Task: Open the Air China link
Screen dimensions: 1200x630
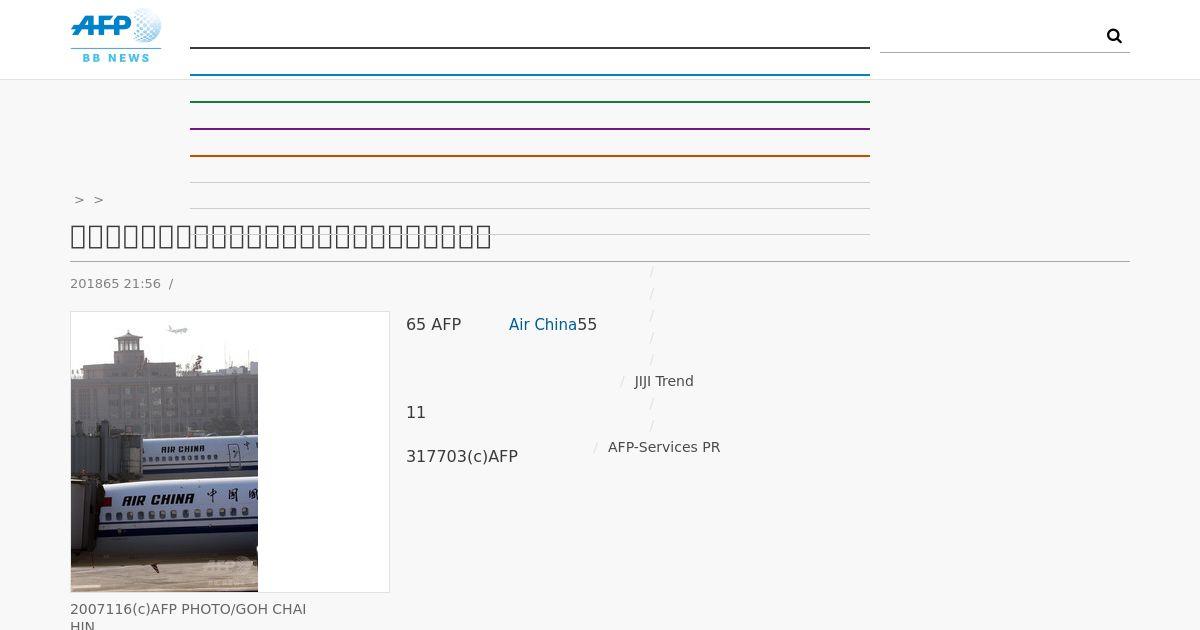Action: [542, 324]
